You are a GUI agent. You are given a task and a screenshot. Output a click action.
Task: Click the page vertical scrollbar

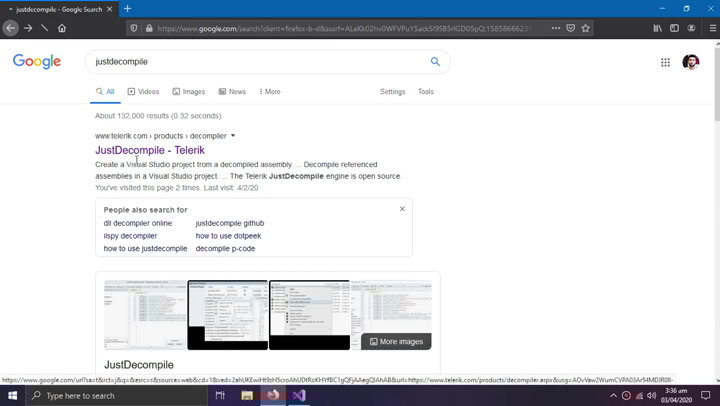coord(717,83)
